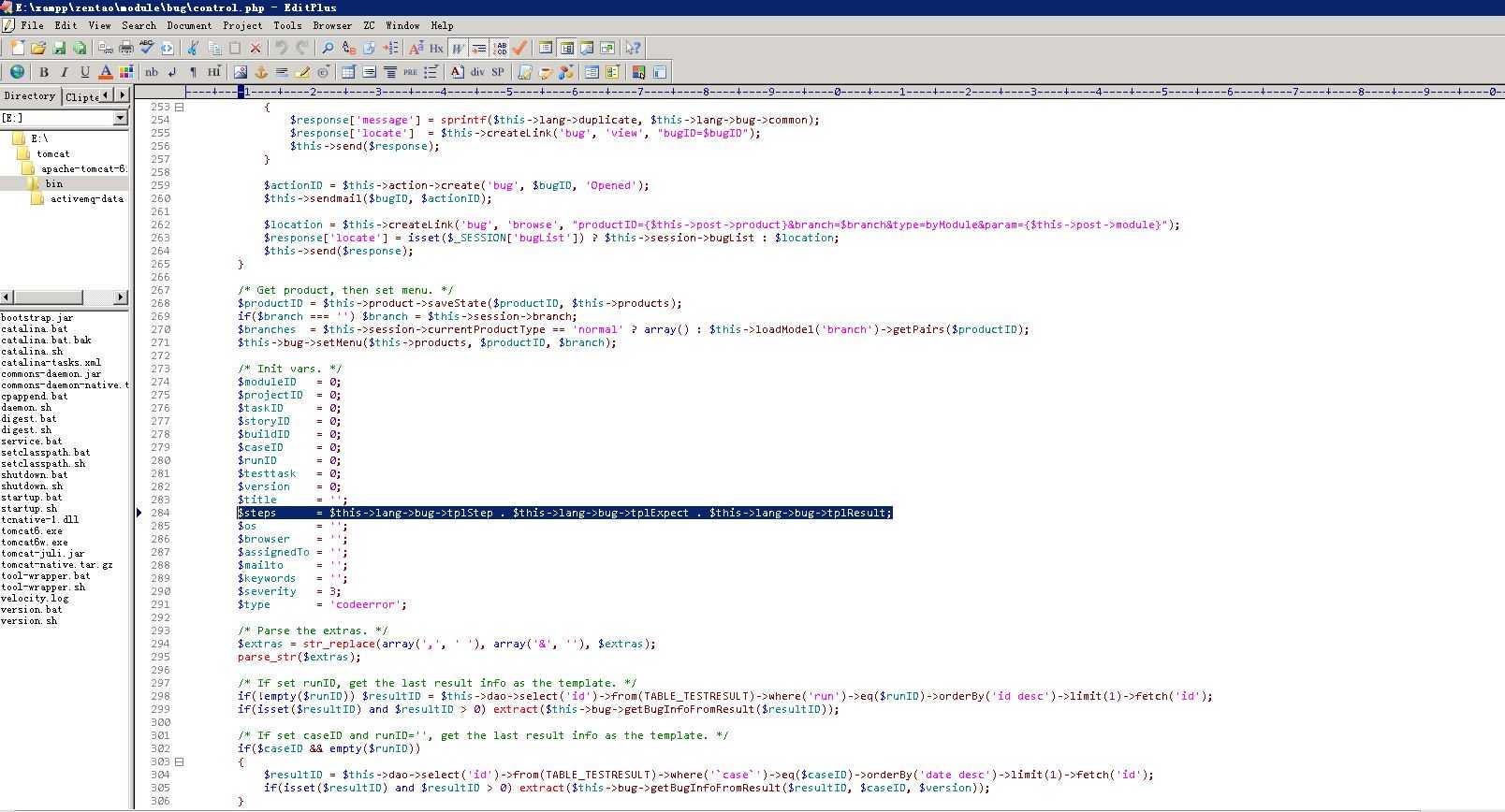Open Find with the magnifier icon
The image size is (1505, 812).
click(328, 48)
